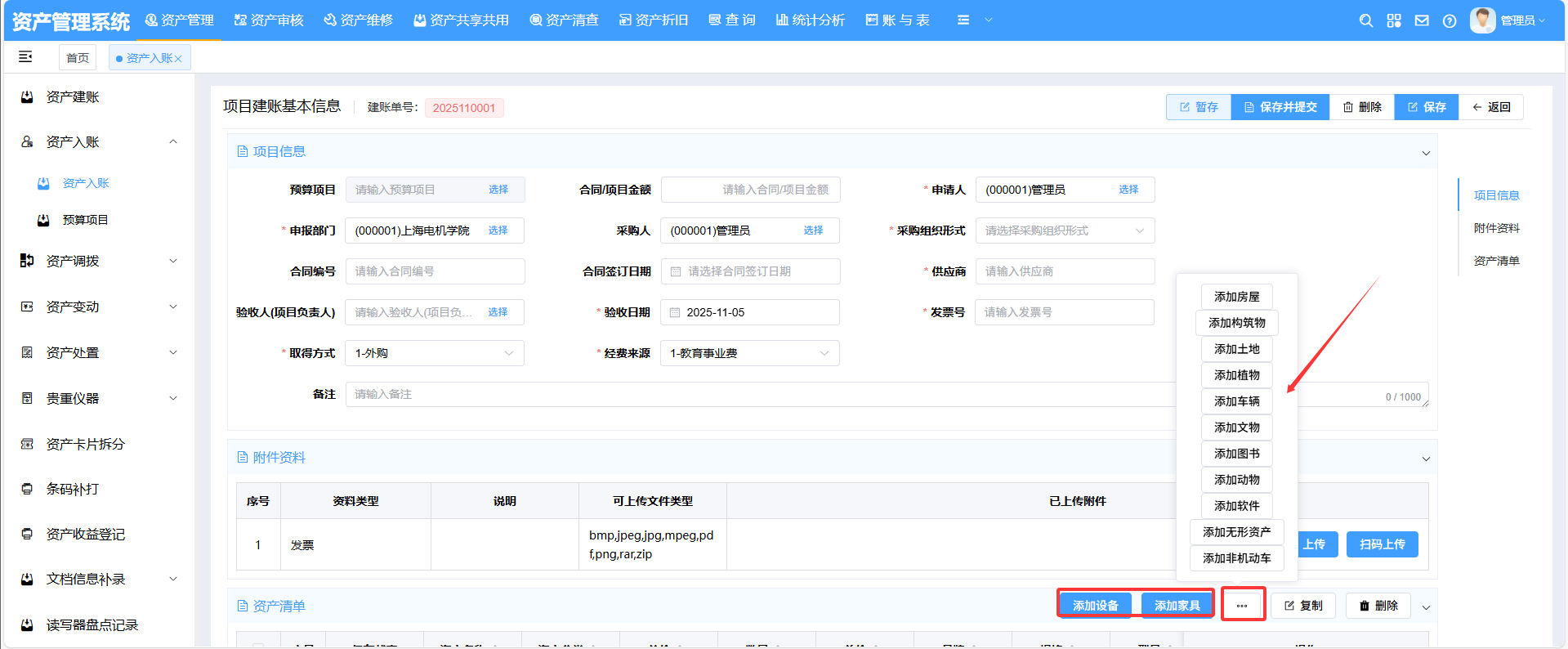
Task: Click the 添加设备 button
Action: [1095, 606]
